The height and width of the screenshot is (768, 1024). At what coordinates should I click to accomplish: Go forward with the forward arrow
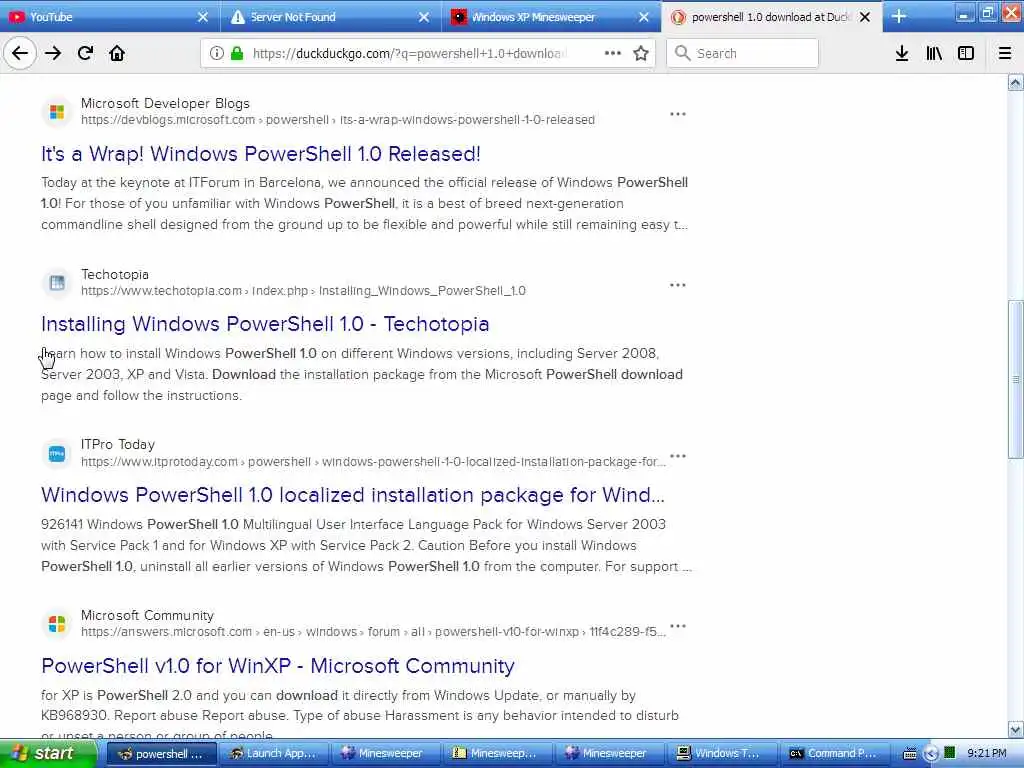point(53,53)
